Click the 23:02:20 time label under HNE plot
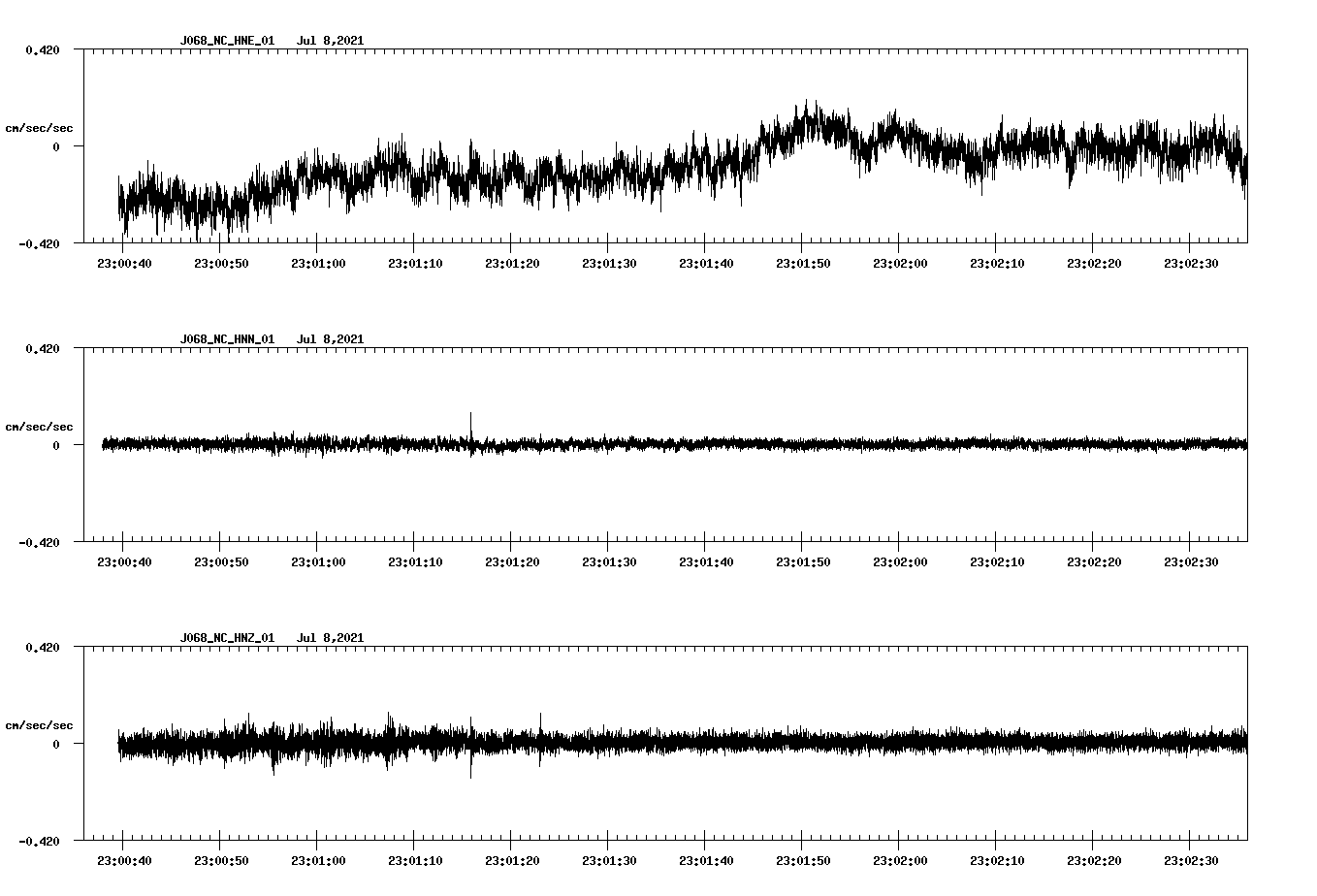 [1093, 264]
